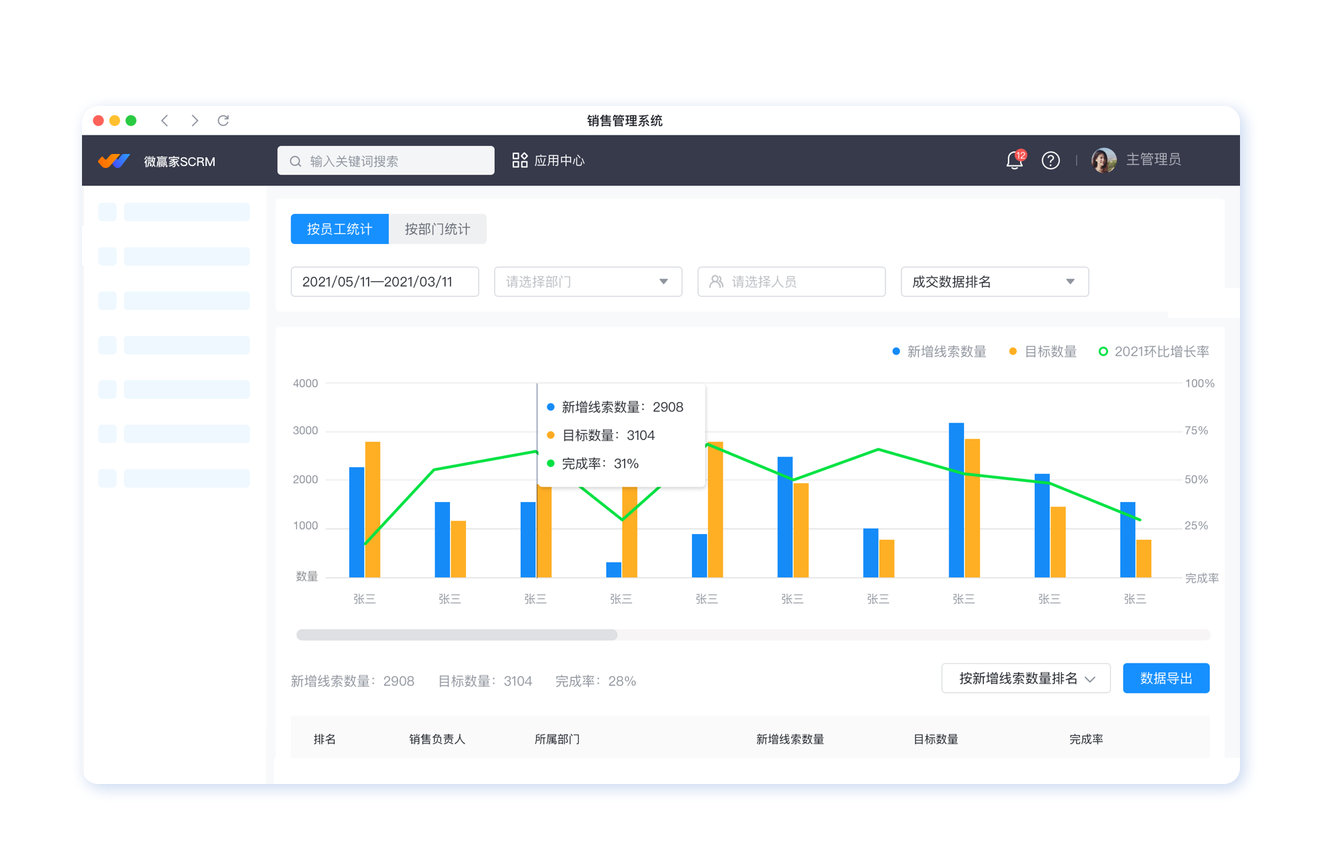Click the summary text 目标数量：3104
The image size is (1344, 848).
(485, 681)
